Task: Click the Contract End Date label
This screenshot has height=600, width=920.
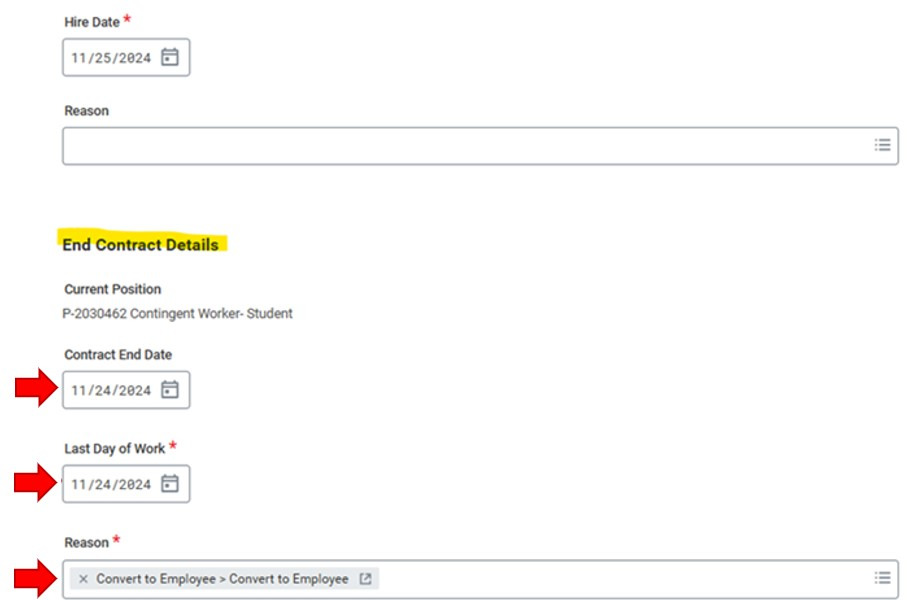Action: point(118,355)
